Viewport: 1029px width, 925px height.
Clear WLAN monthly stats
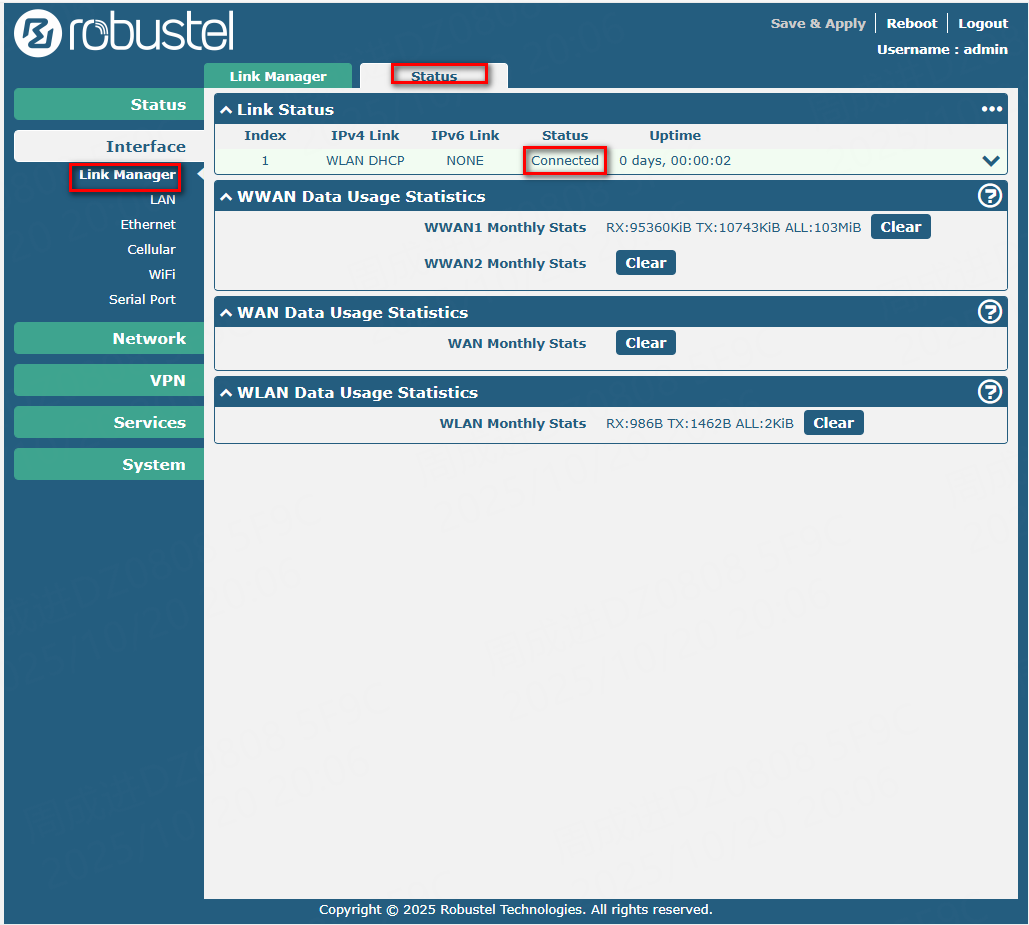pos(833,423)
